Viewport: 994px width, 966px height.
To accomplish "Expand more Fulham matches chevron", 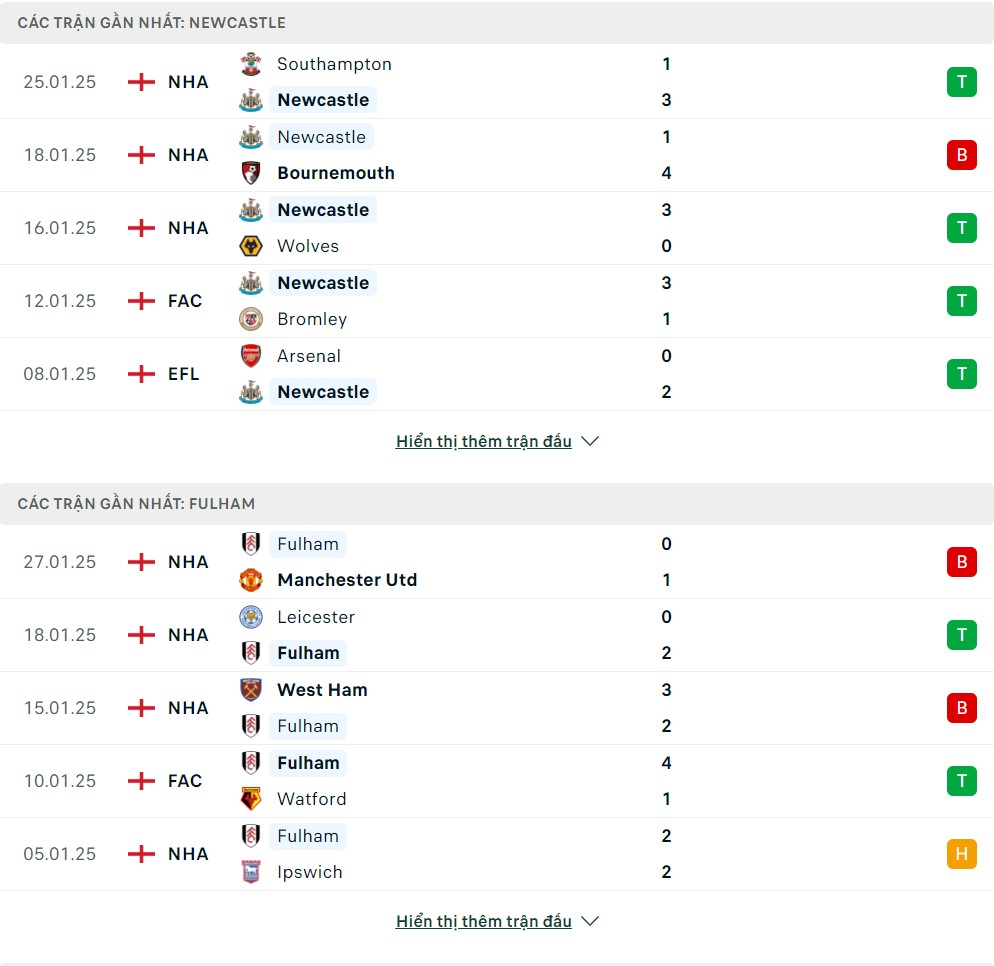I will coord(590,921).
